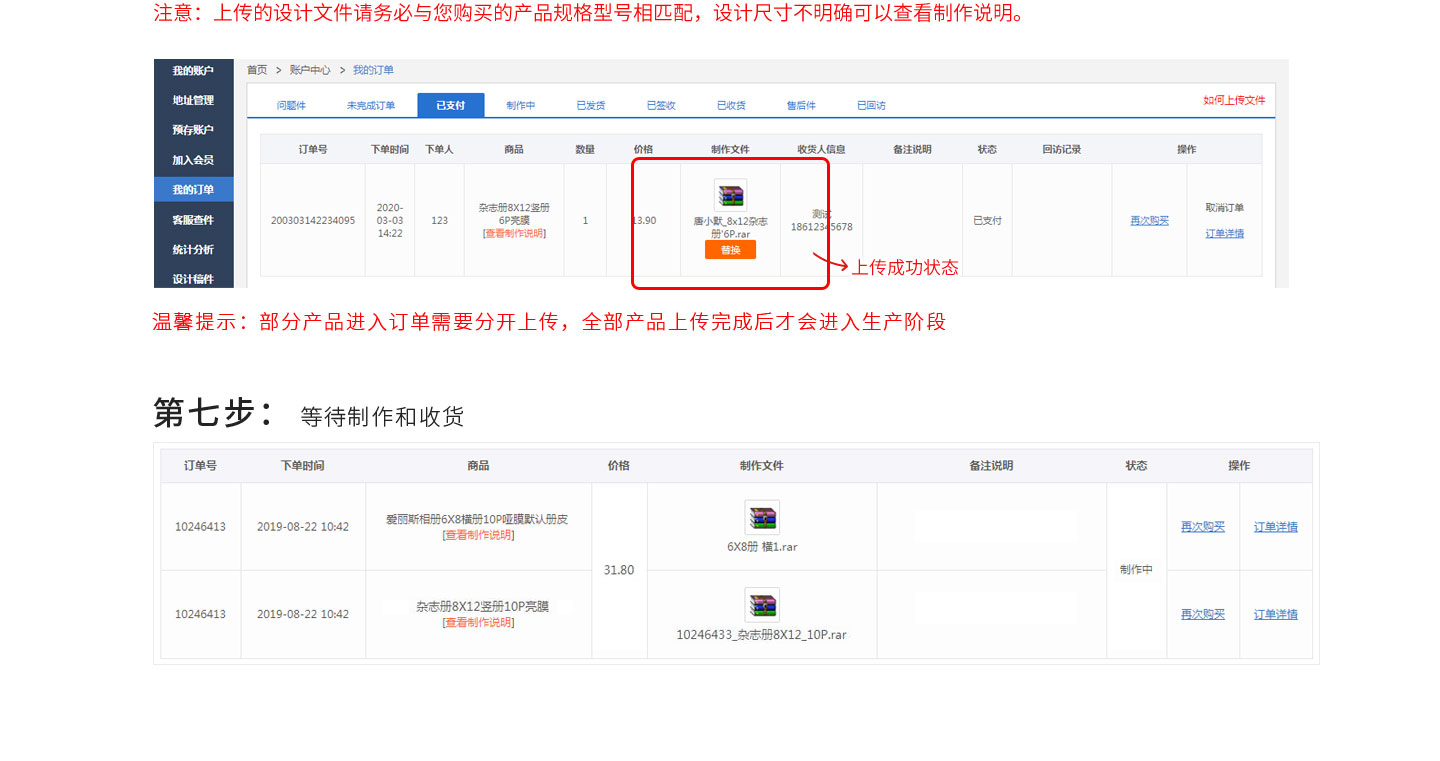Select 预存账户 sidebar item

click(193, 130)
